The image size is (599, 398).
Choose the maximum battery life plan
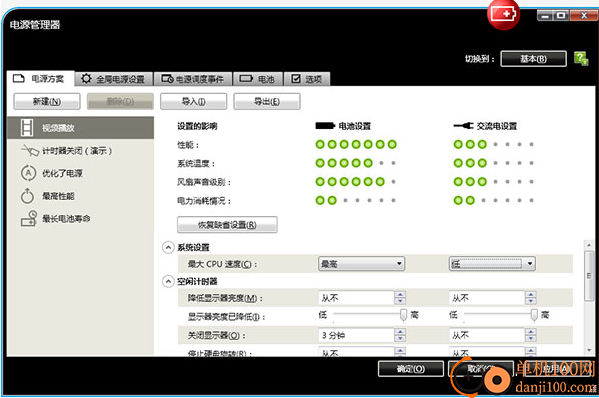pos(81,218)
